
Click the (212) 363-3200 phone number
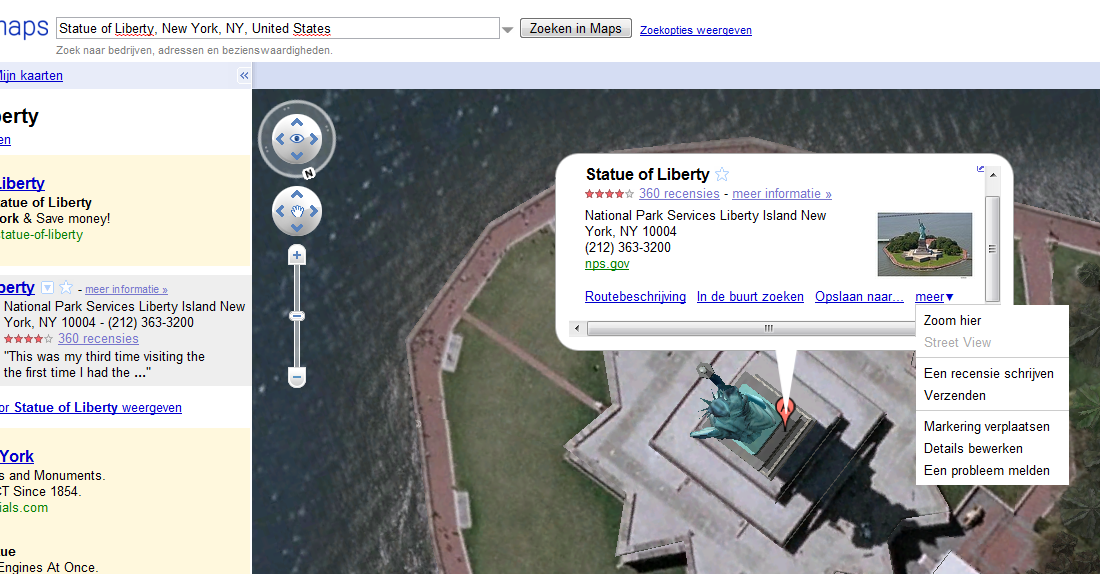pos(628,248)
